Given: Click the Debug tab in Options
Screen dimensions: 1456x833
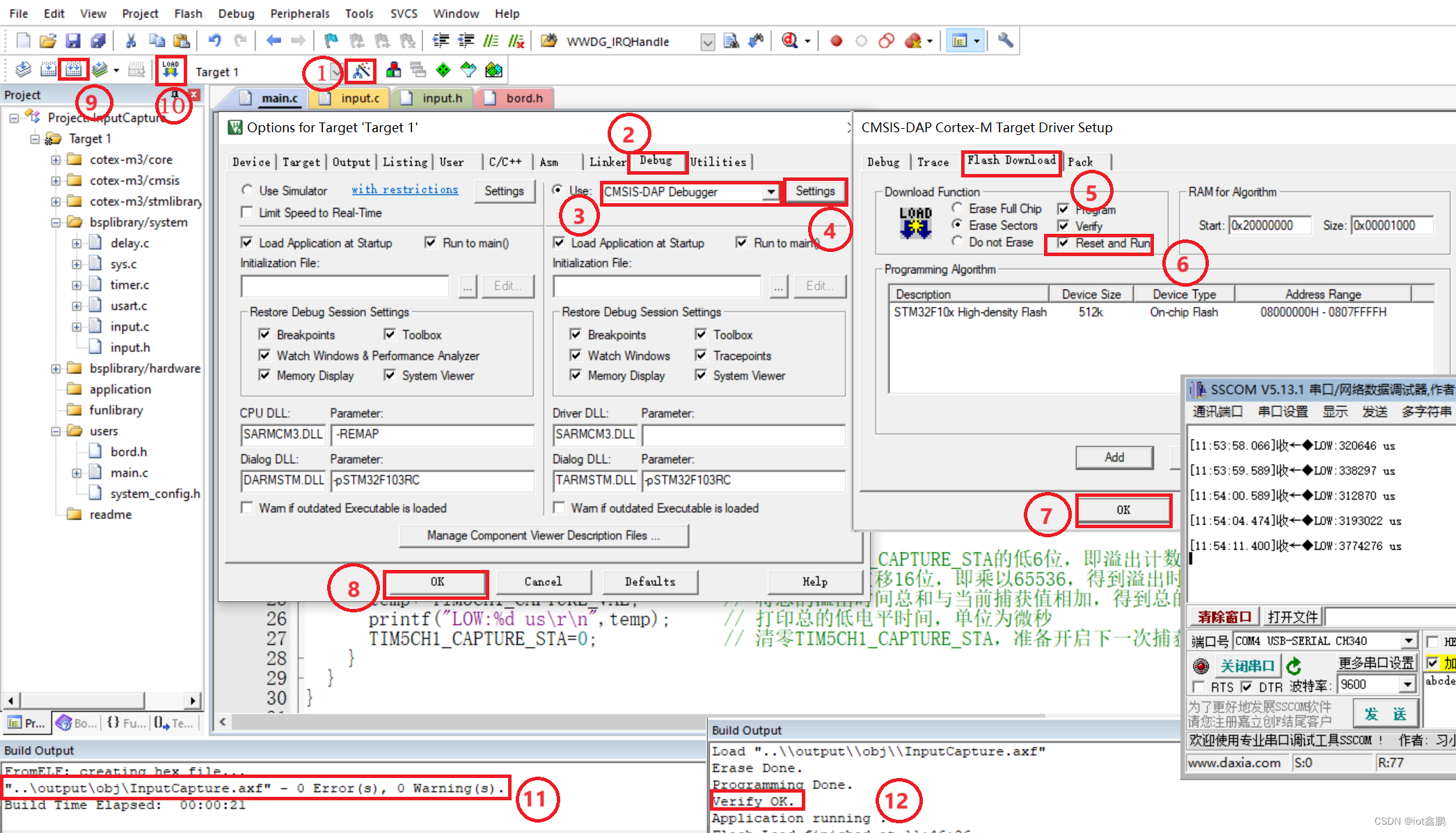Looking at the screenshot, I should [x=655, y=160].
